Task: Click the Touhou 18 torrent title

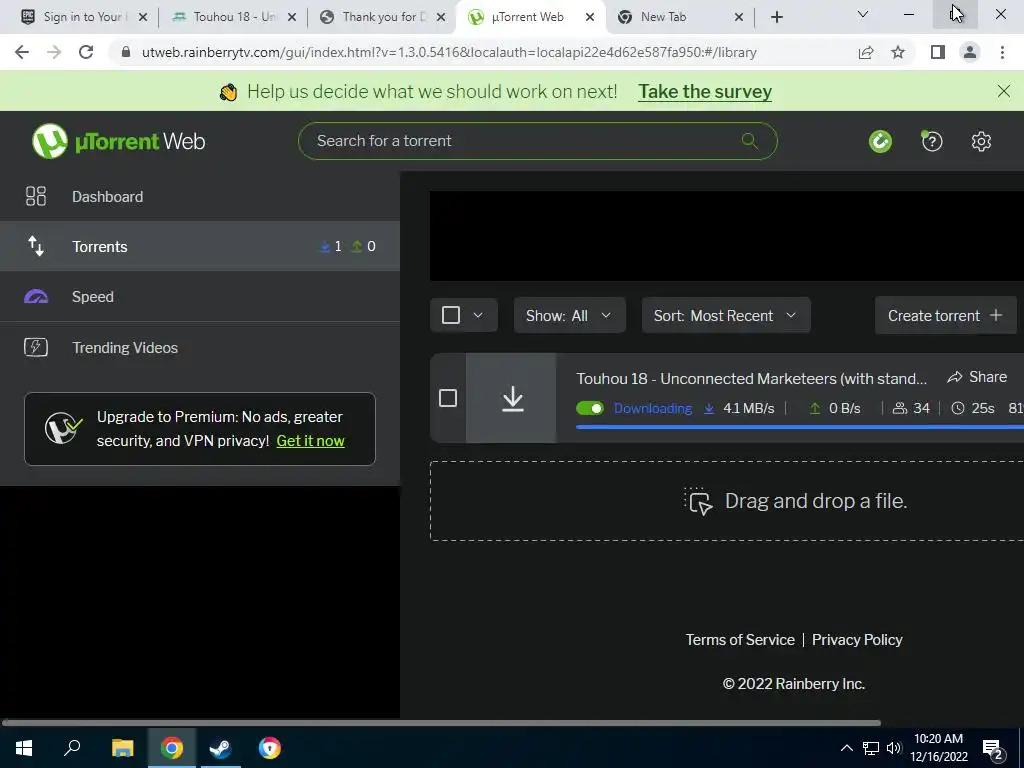Action: point(751,379)
